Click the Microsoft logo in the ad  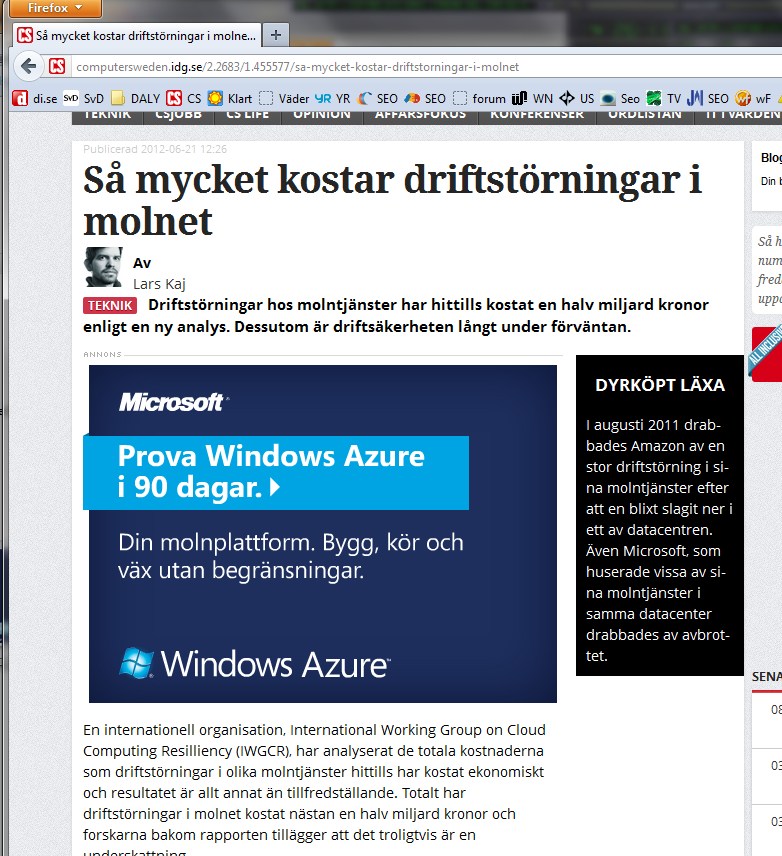click(174, 402)
